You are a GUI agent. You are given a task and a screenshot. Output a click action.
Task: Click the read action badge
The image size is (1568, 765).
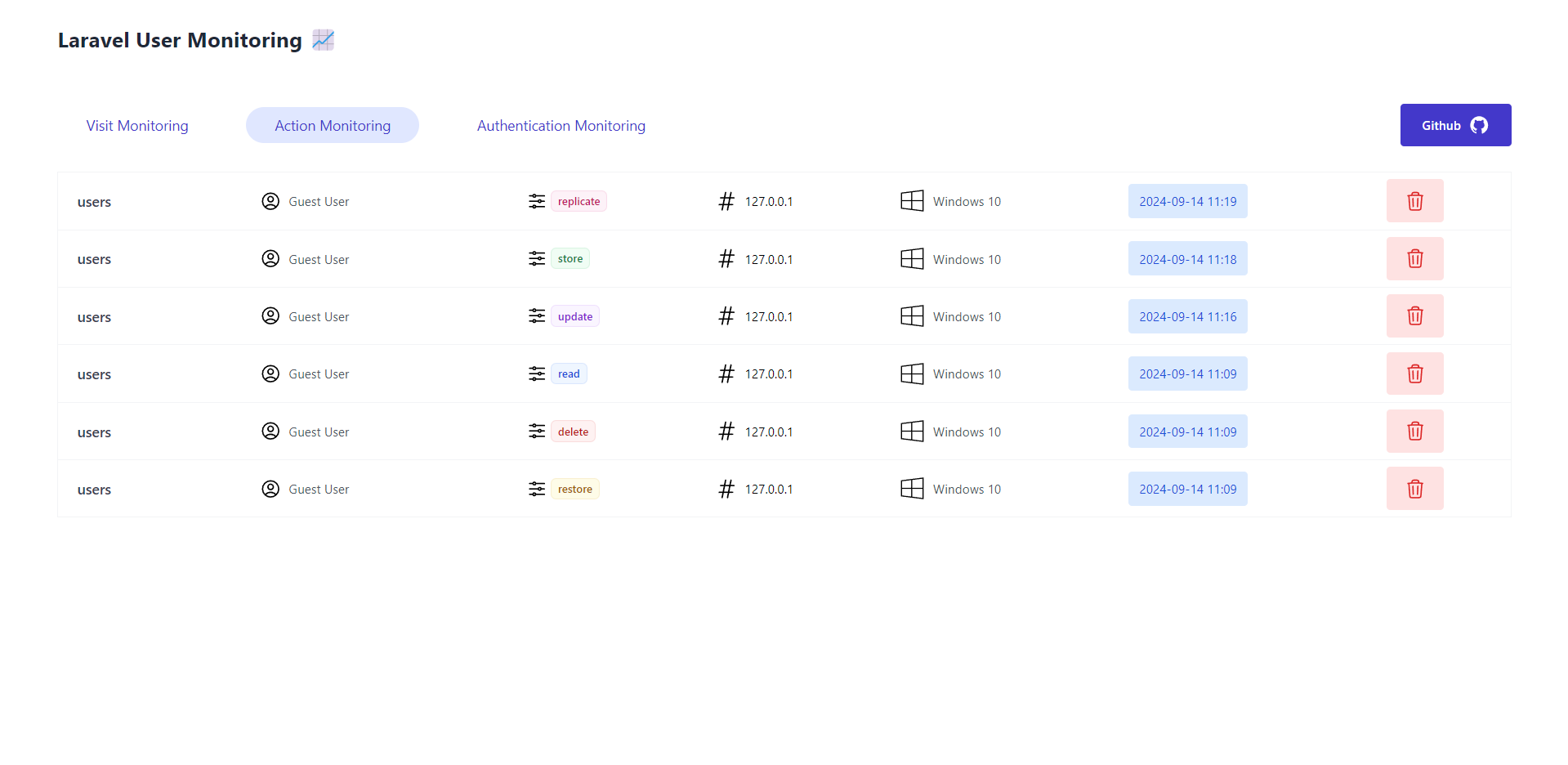pos(568,374)
